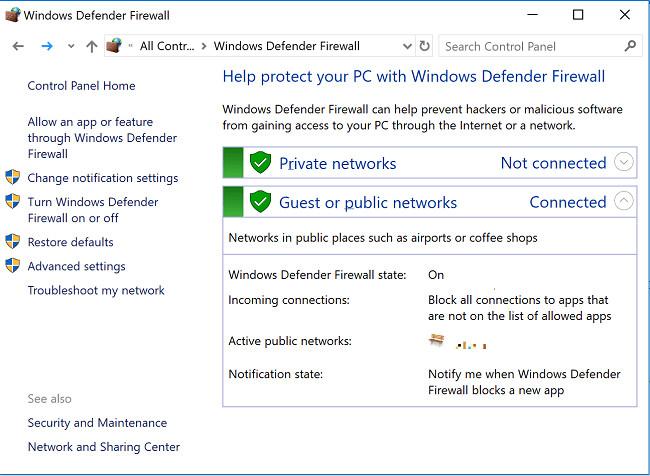This screenshot has width=650, height=476.
Task: Click green shield icon for Private networks
Action: [260, 162]
